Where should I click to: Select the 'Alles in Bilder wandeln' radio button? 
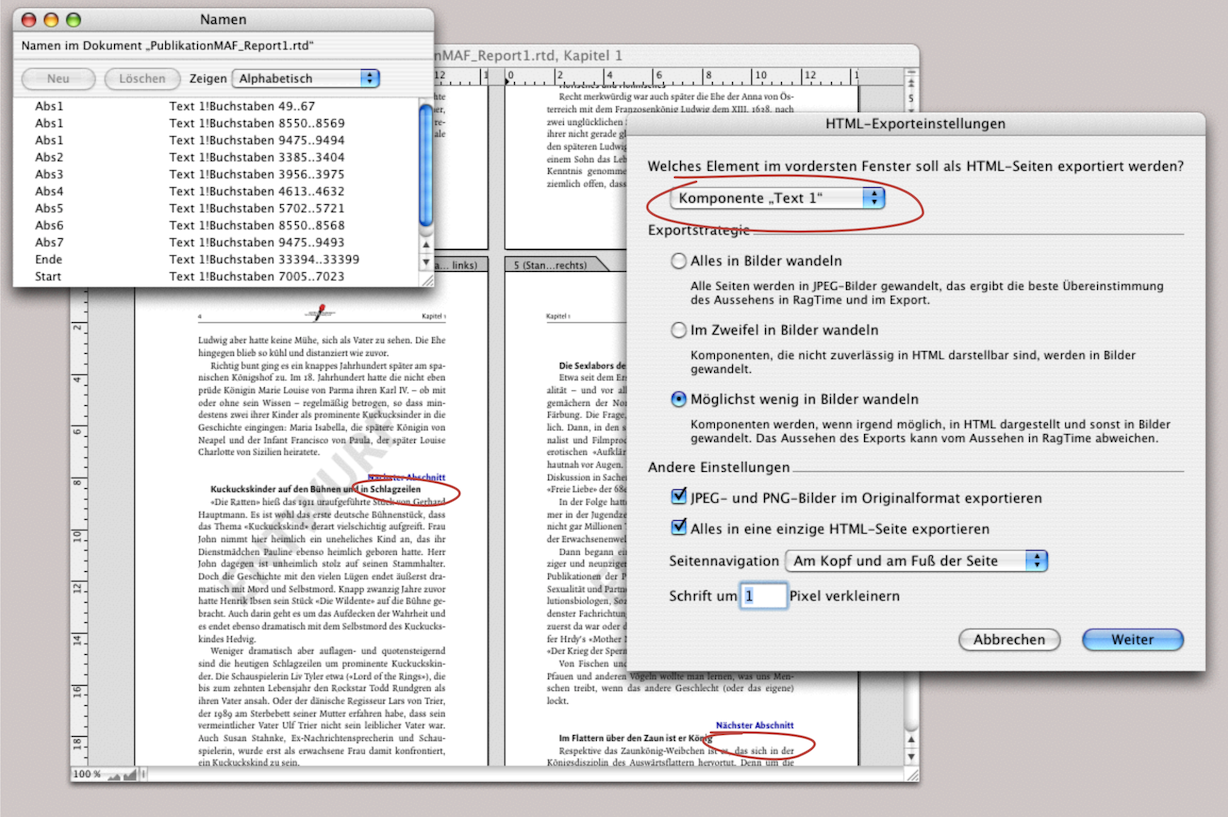click(x=679, y=262)
